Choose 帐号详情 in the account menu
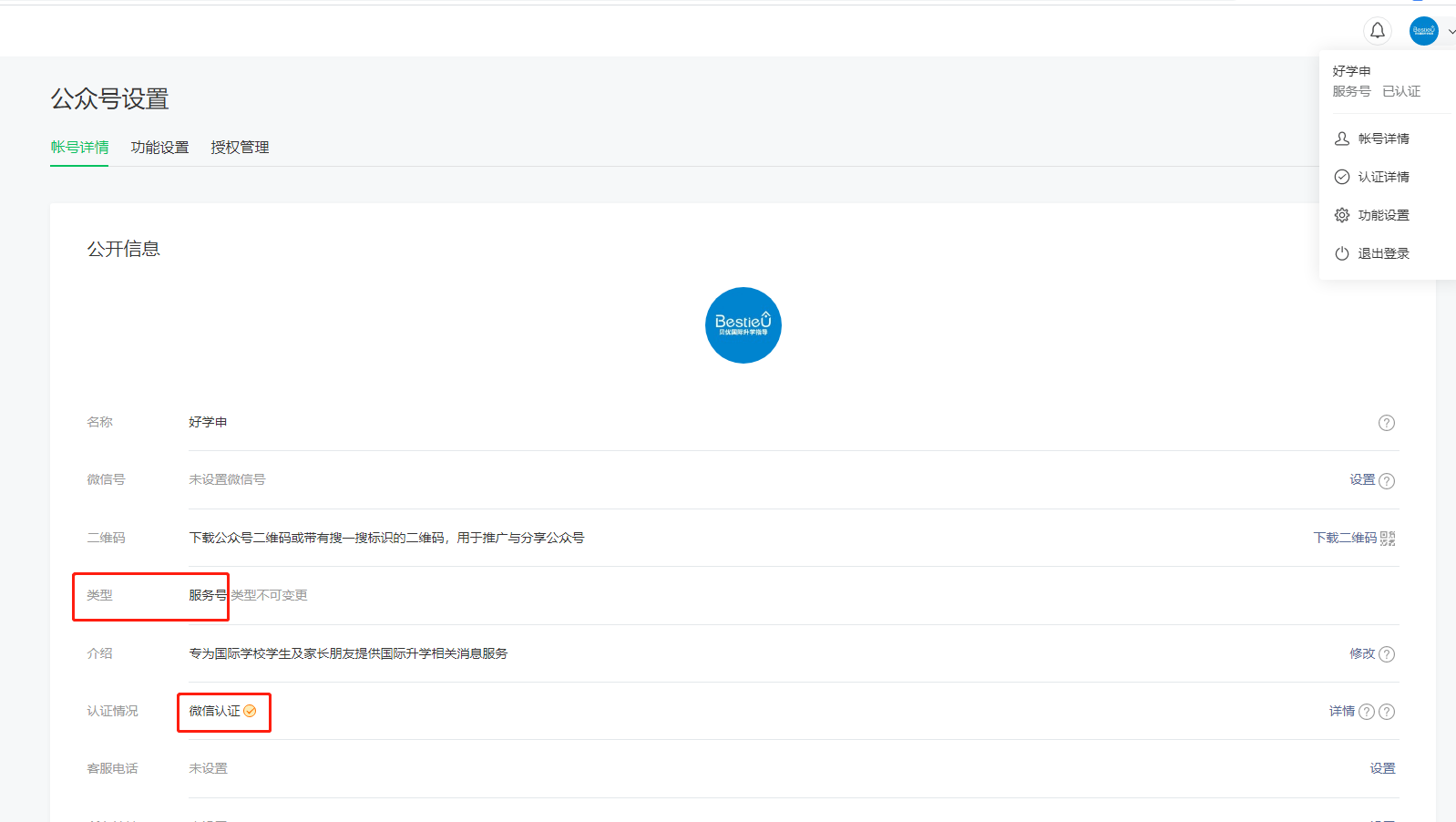Screen dimensions: 1456x822 (1383, 139)
